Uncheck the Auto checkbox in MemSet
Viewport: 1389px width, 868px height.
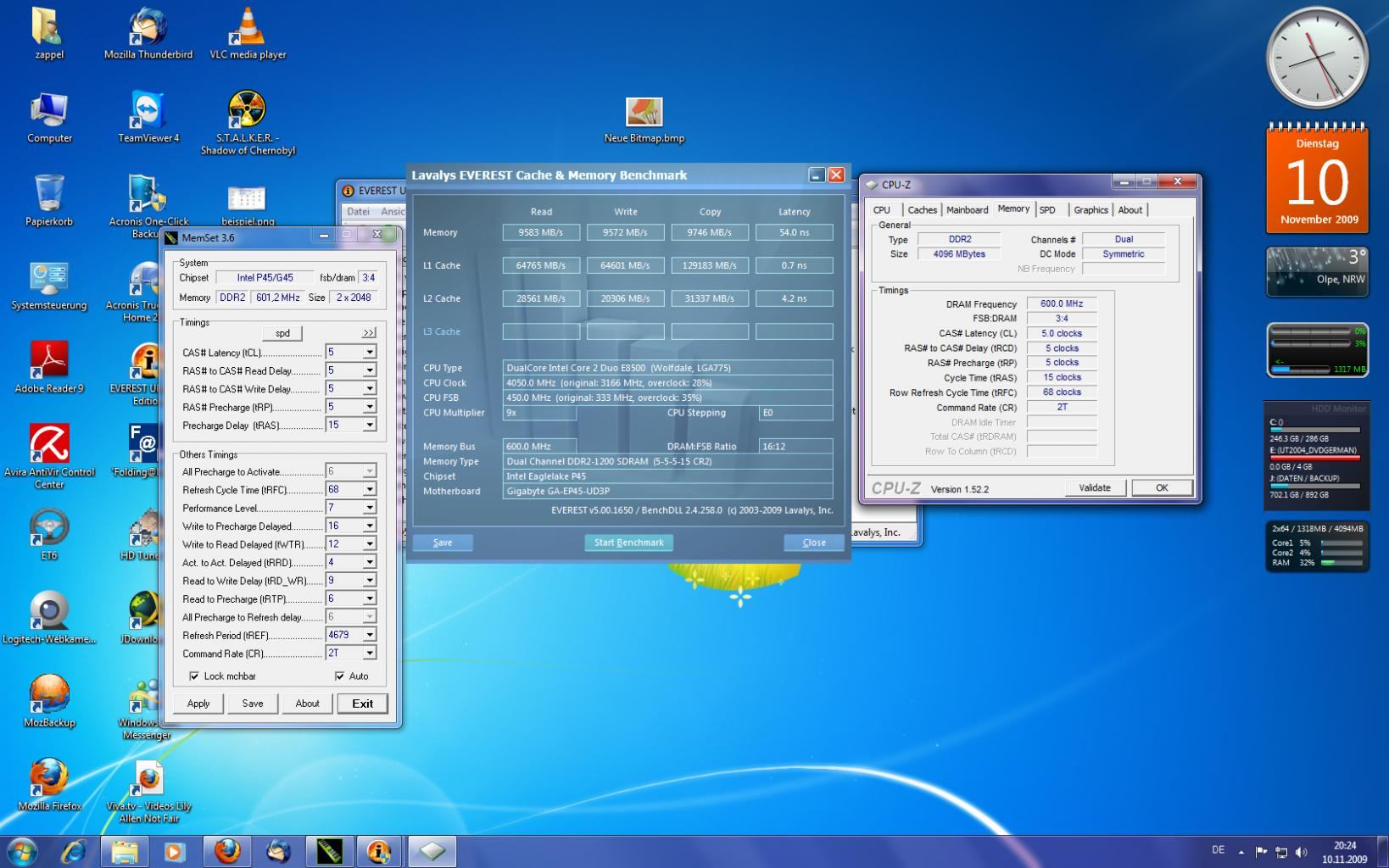[340, 676]
